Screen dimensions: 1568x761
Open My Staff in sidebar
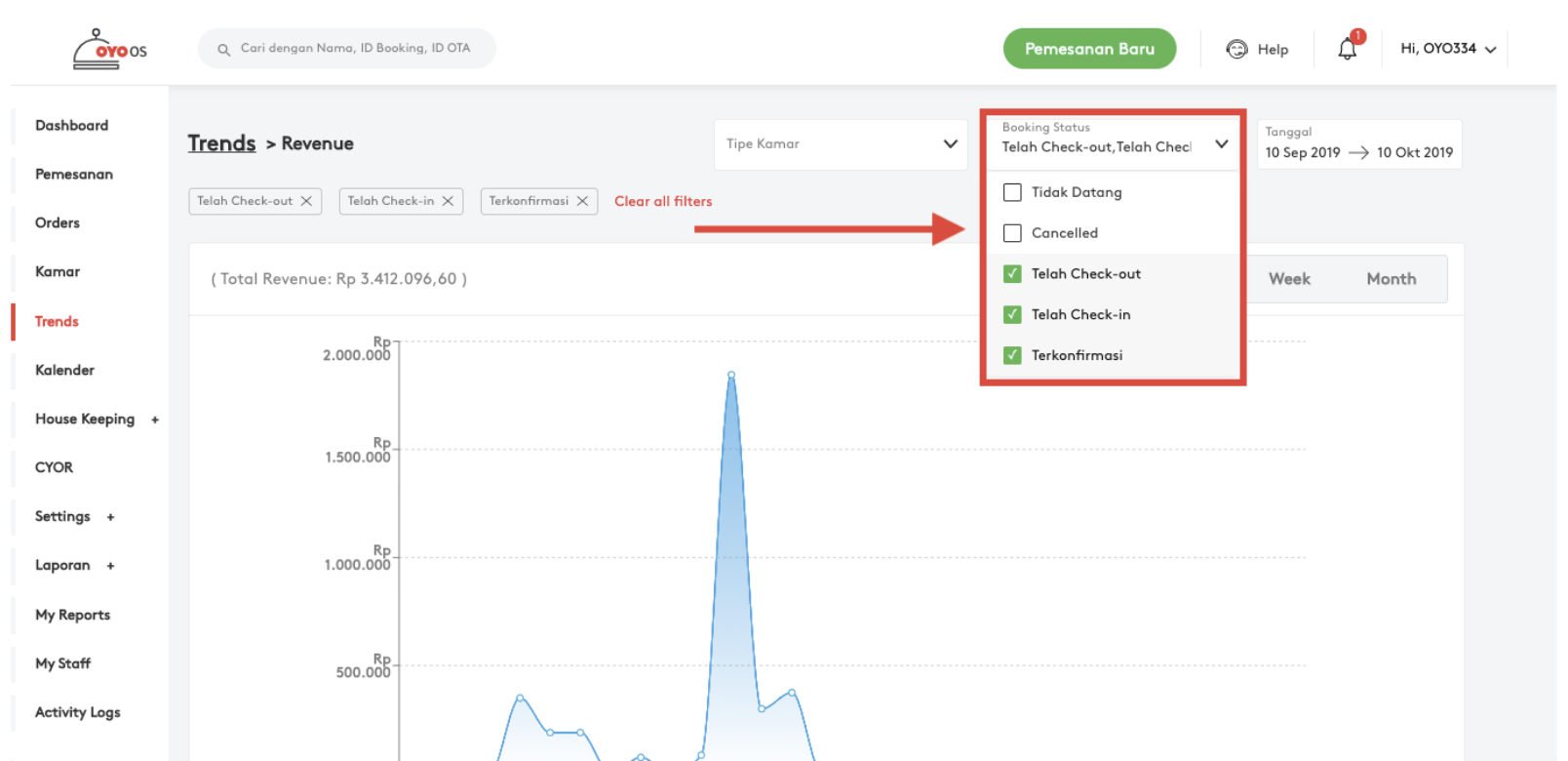62,664
